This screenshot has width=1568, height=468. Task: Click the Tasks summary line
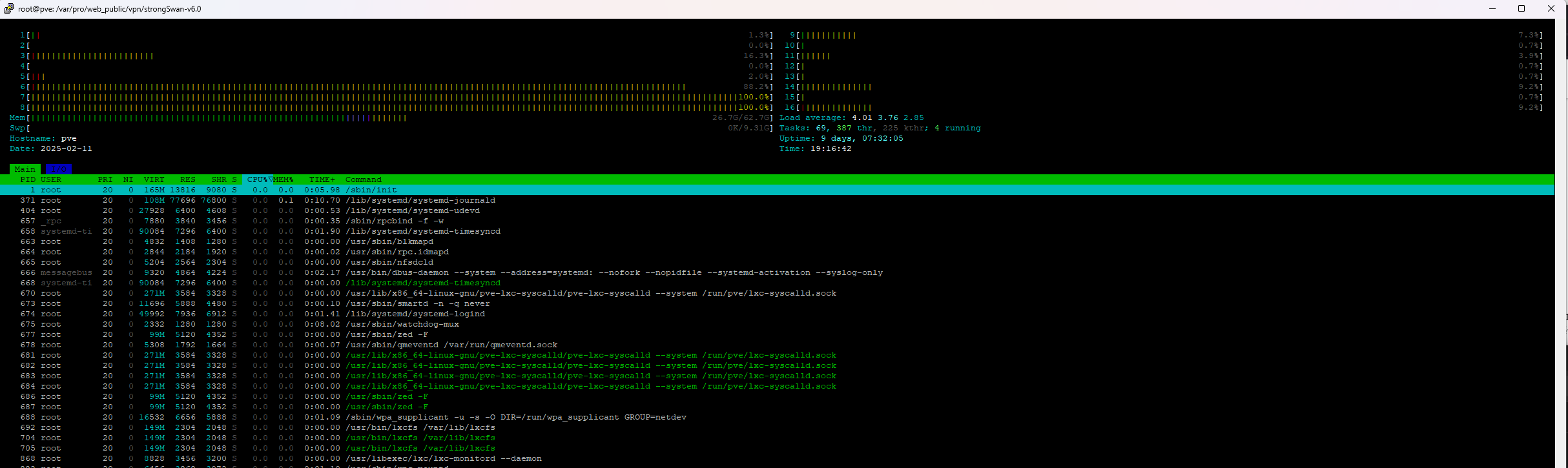(880, 128)
